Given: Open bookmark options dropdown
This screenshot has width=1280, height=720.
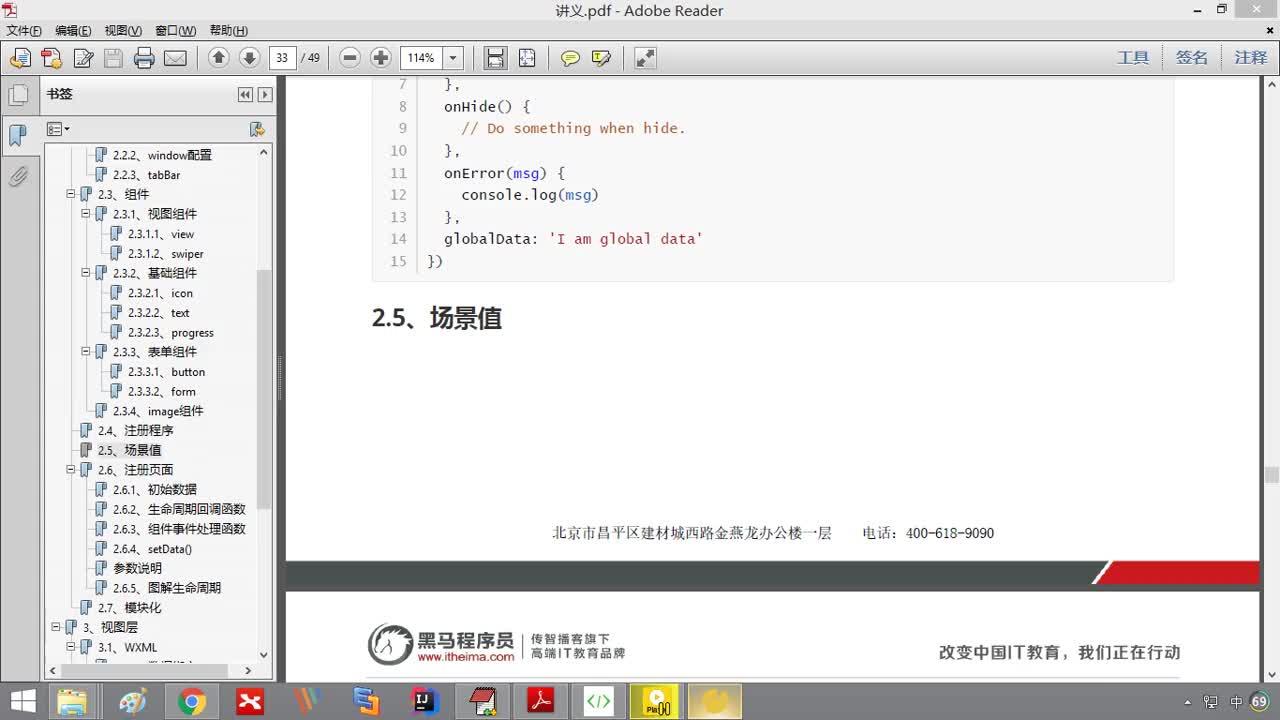Looking at the screenshot, I should click(58, 129).
